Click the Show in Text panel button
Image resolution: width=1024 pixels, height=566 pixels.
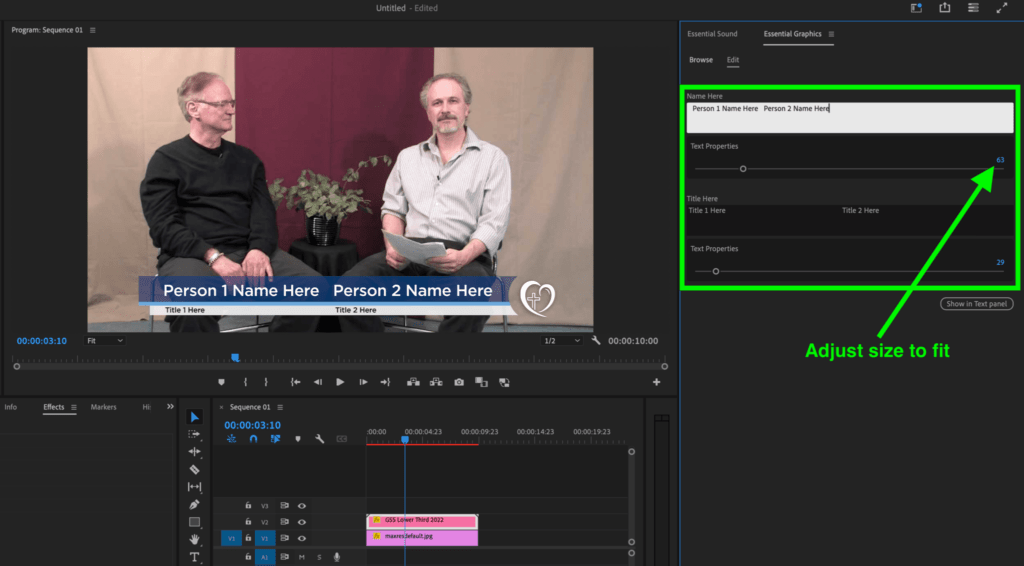(x=976, y=304)
